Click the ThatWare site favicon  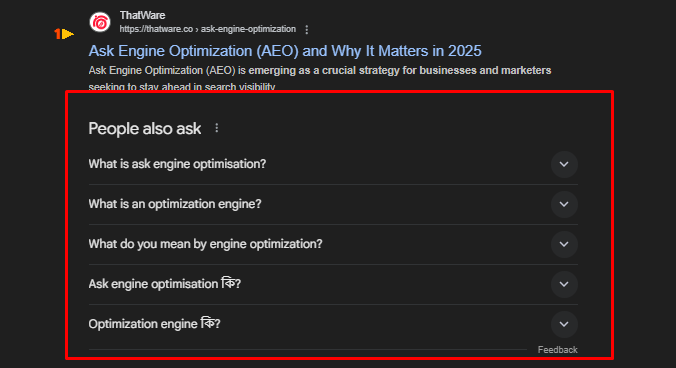(100, 22)
